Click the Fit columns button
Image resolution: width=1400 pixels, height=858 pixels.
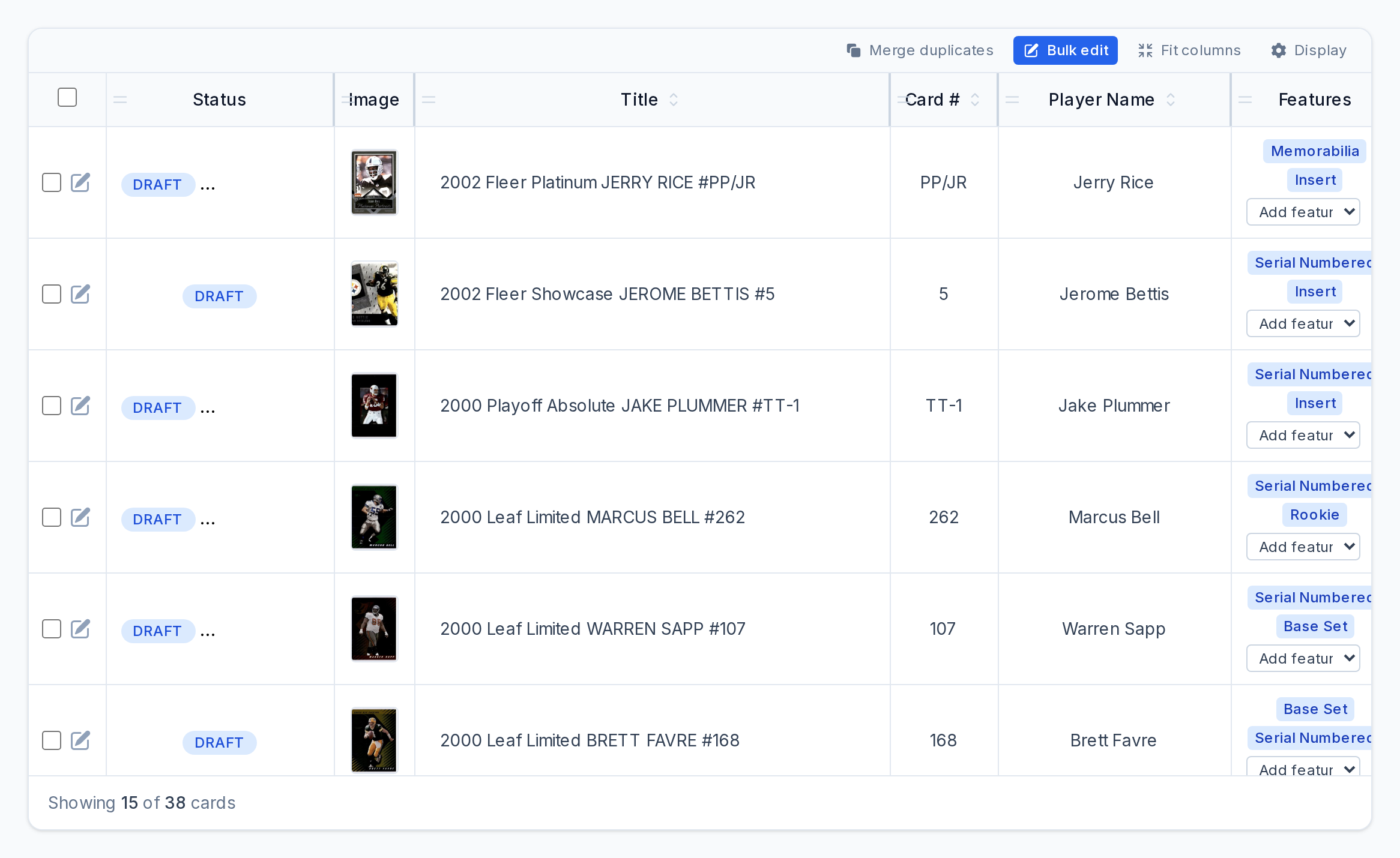pyautogui.click(x=1189, y=50)
